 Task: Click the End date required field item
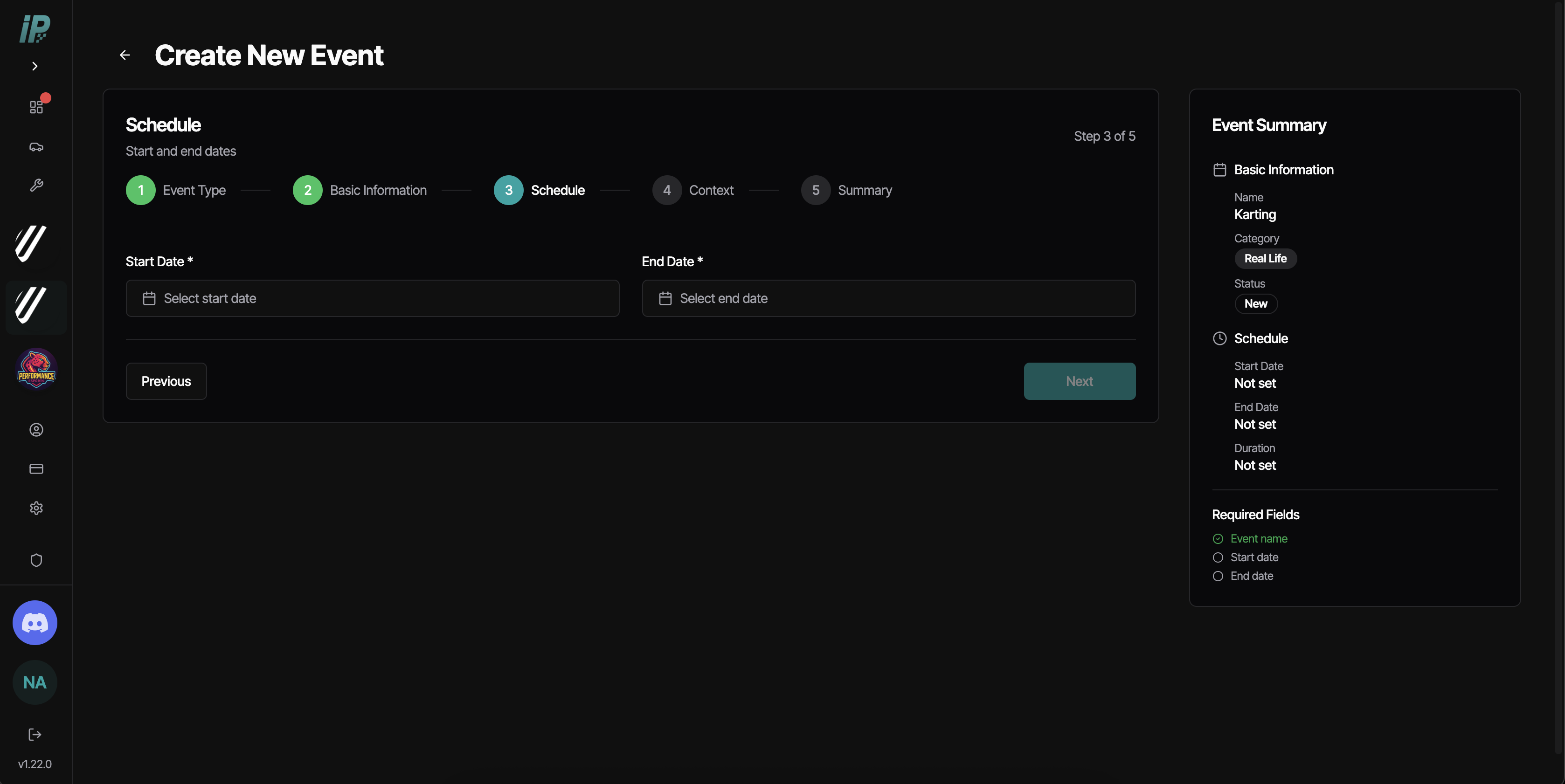click(x=1242, y=576)
